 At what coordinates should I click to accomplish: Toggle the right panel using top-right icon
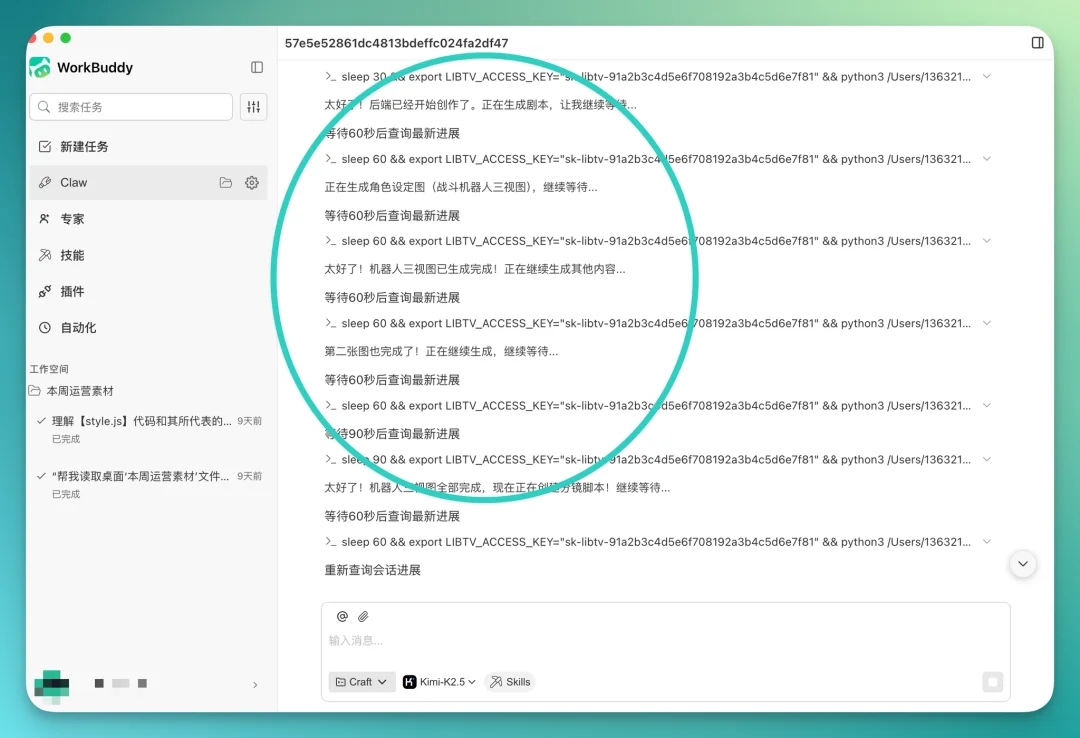coord(1037,44)
